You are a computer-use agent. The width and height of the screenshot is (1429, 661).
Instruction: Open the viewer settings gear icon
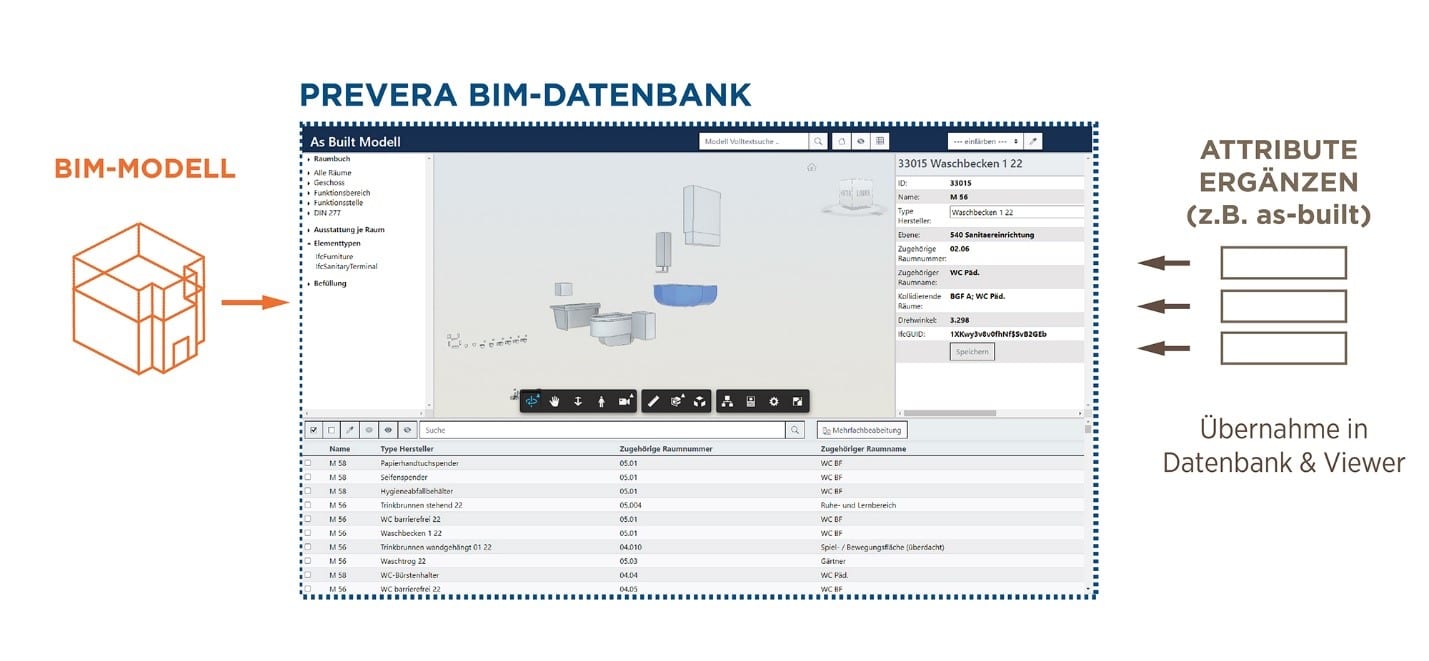click(x=775, y=401)
